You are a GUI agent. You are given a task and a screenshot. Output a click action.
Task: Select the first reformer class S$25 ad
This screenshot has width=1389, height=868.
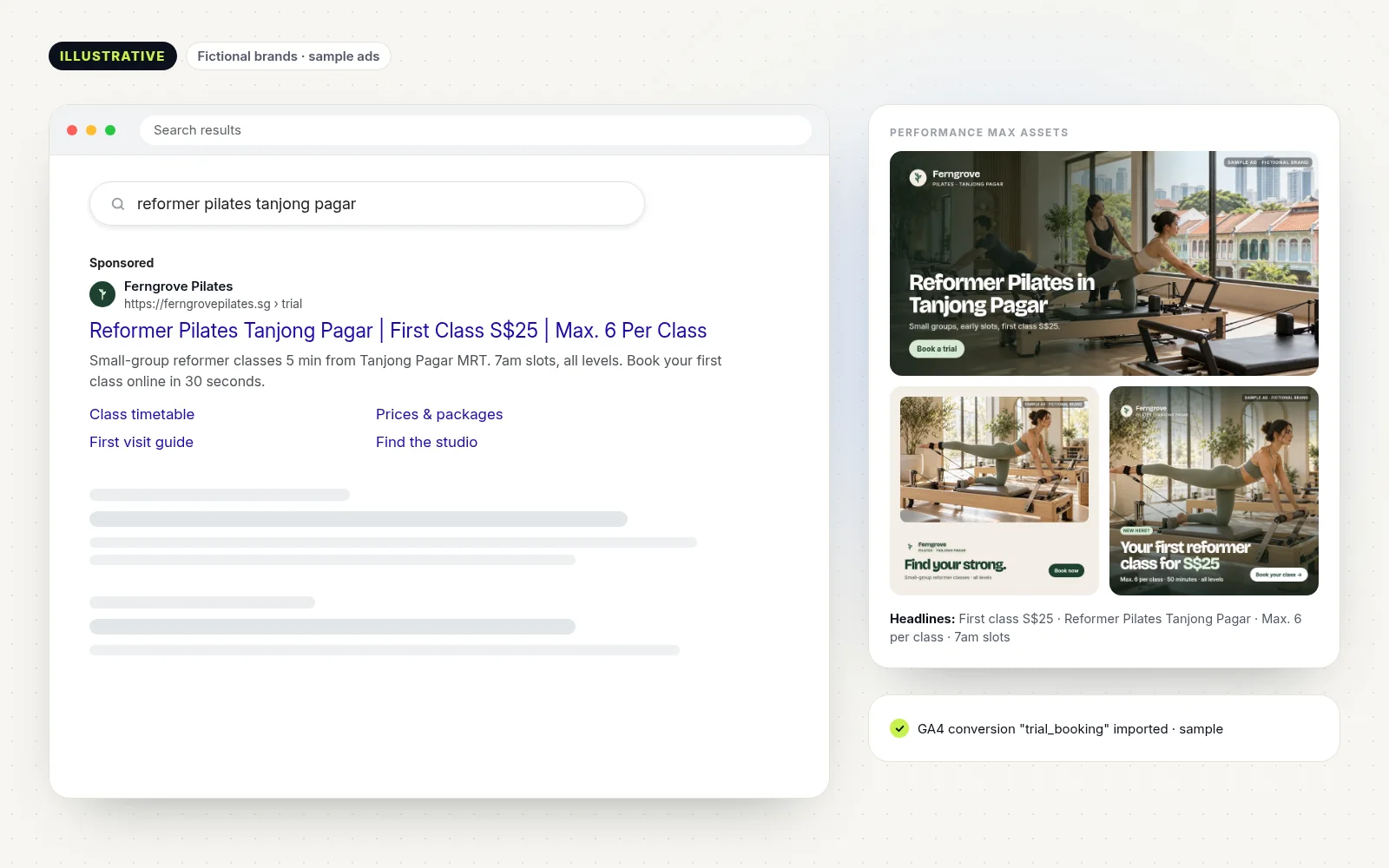click(1214, 490)
